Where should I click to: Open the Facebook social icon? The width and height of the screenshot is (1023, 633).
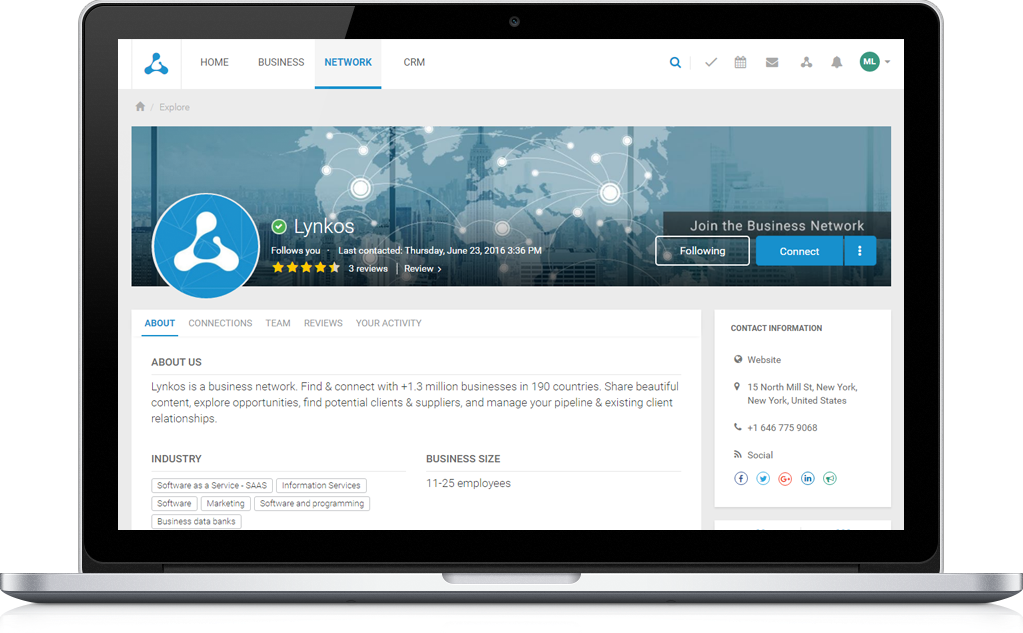(x=741, y=478)
